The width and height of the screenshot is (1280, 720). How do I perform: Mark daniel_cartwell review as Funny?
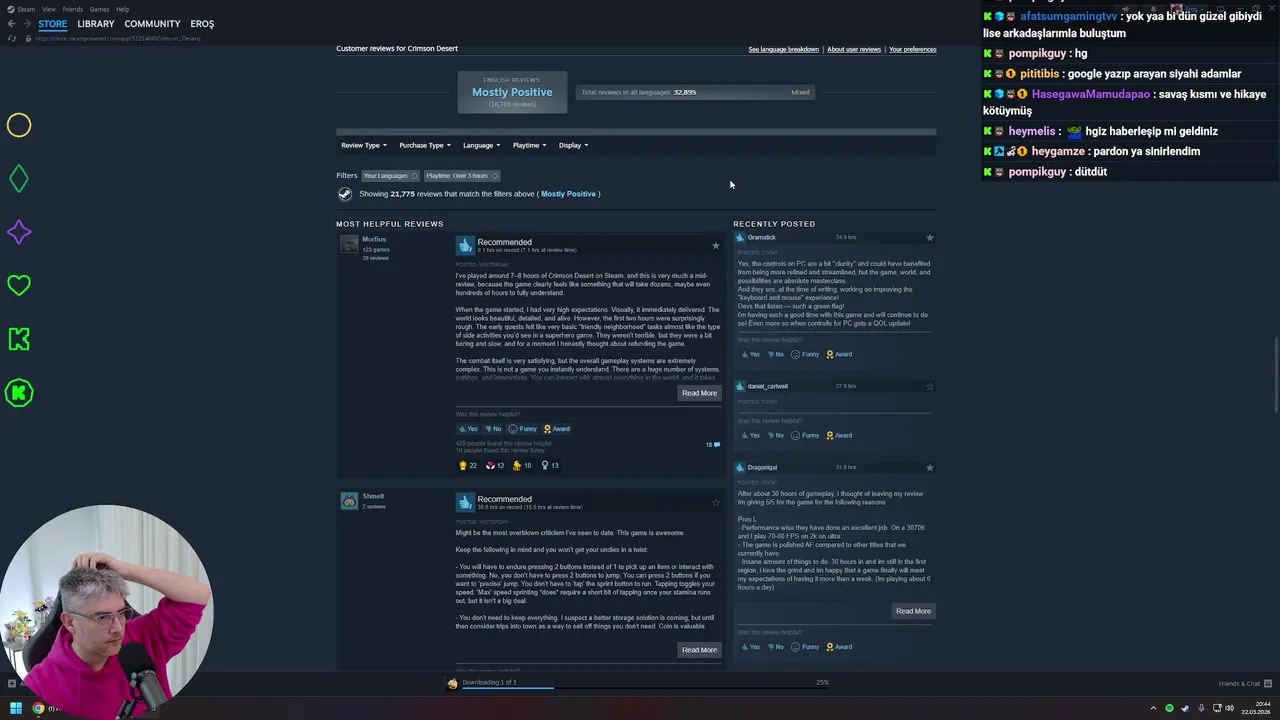tap(805, 435)
